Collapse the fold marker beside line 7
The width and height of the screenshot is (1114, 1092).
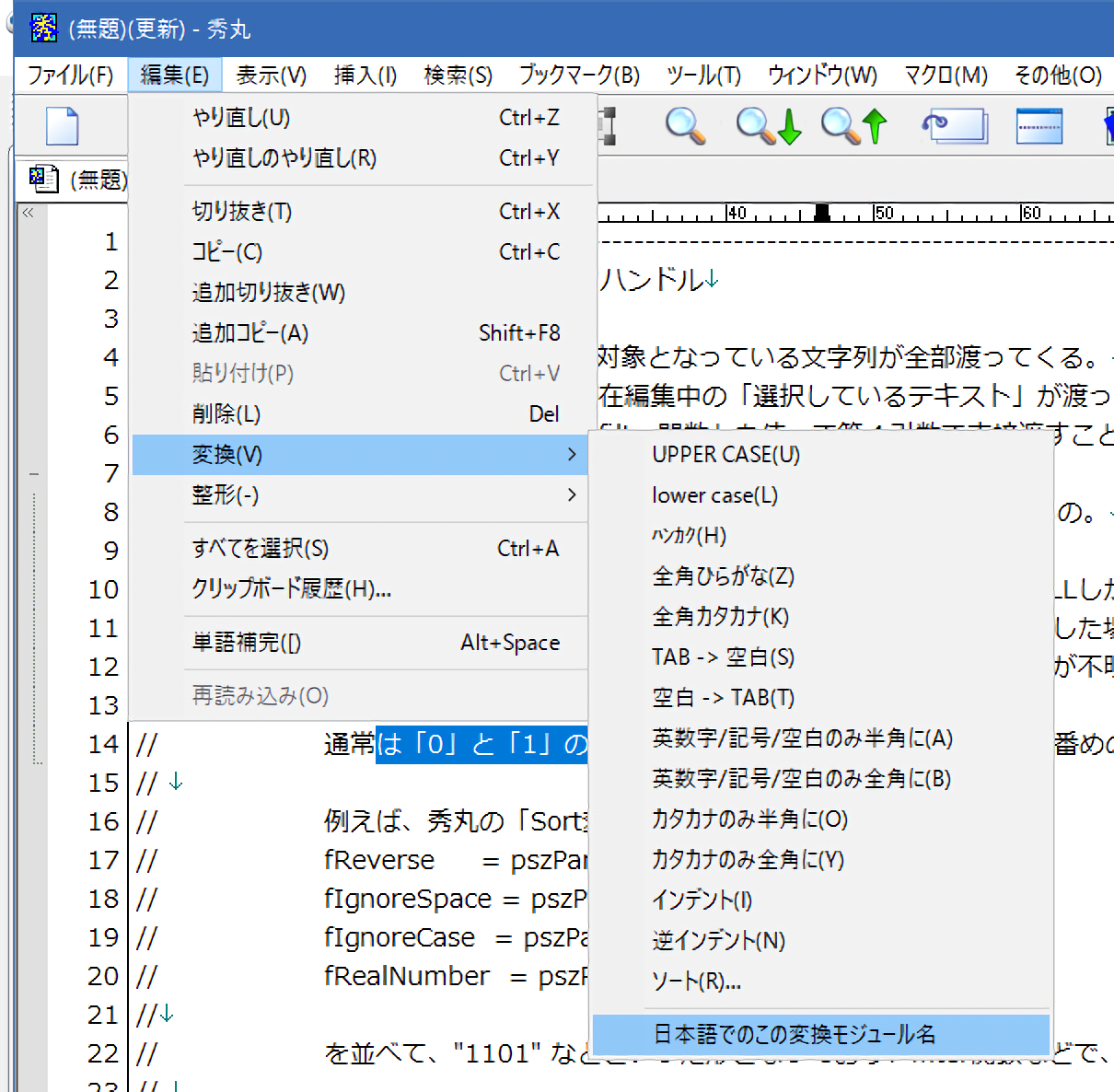click(34, 474)
